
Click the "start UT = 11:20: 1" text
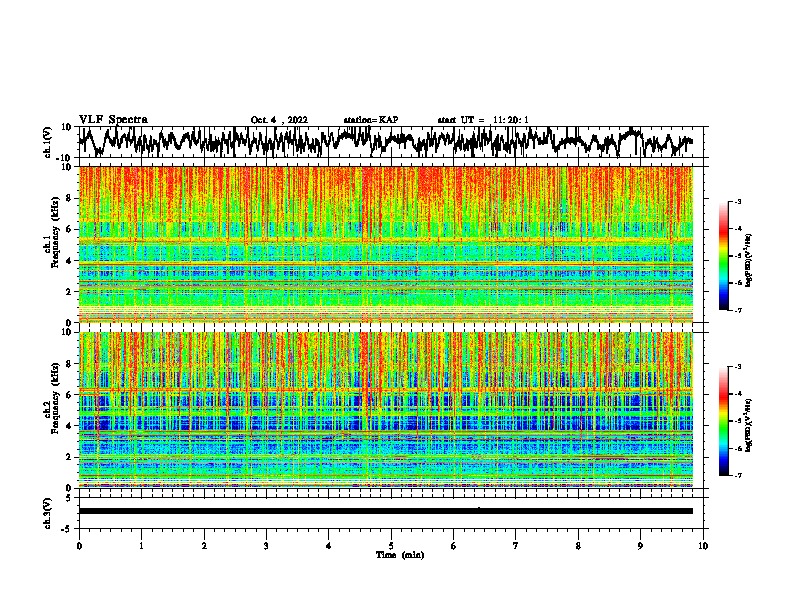point(483,120)
